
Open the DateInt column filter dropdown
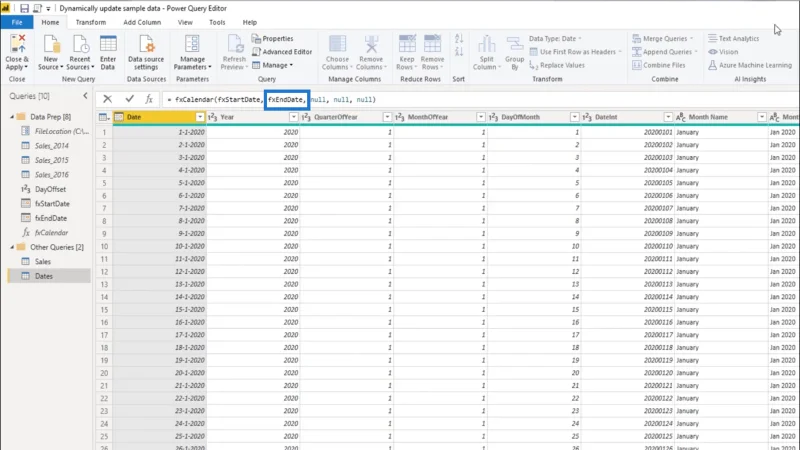coord(668,117)
